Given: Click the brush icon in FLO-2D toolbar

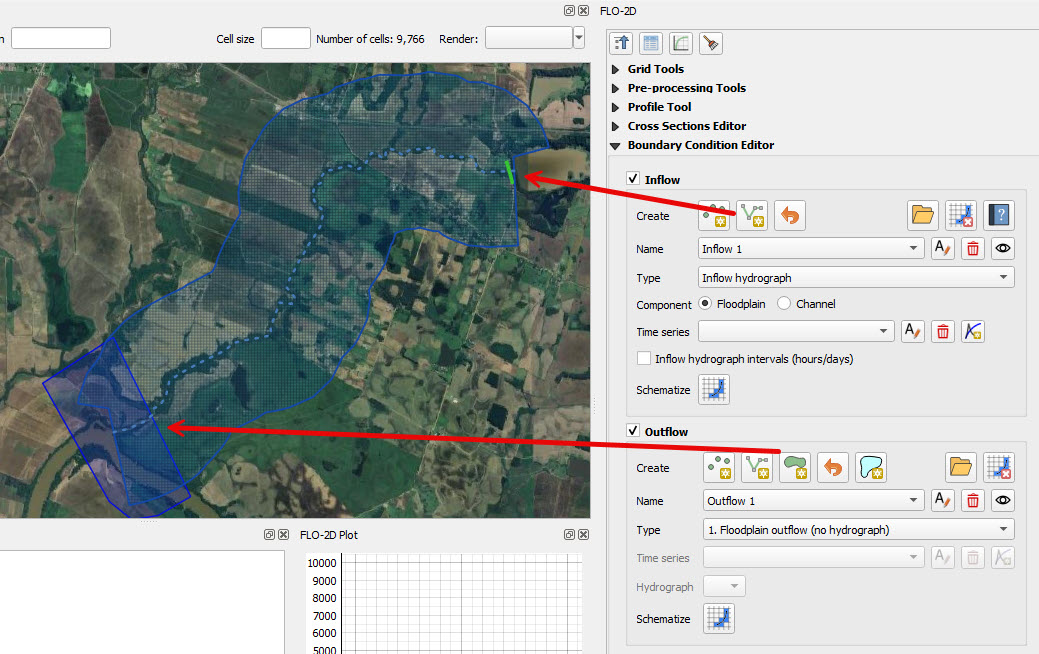Looking at the screenshot, I should (x=711, y=43).
